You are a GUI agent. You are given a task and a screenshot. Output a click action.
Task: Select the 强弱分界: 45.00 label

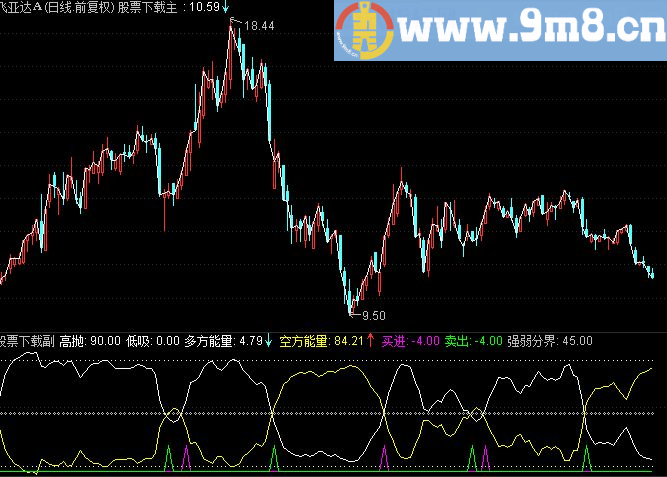550,341
